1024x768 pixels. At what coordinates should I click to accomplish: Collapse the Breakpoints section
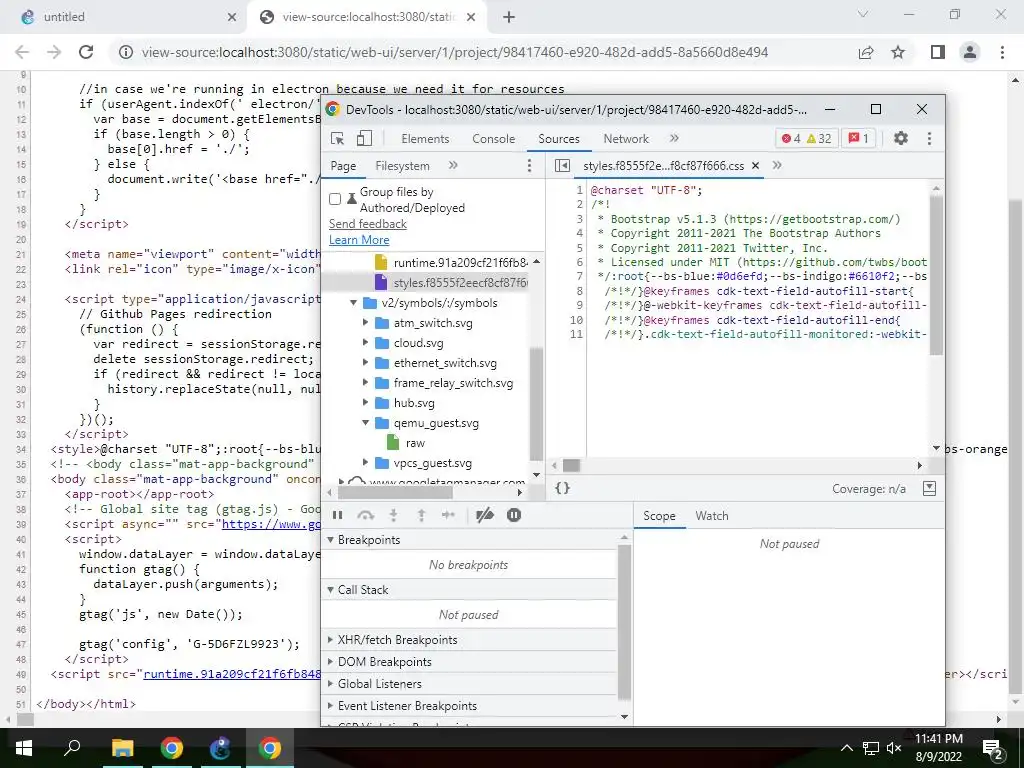330,539
